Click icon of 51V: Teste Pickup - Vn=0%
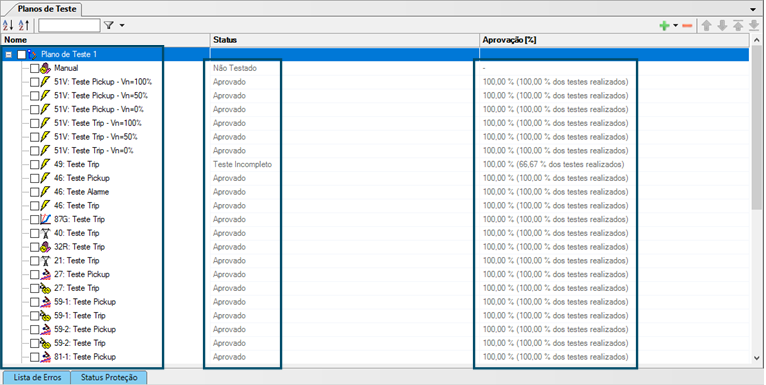 [x=45, y=109]
